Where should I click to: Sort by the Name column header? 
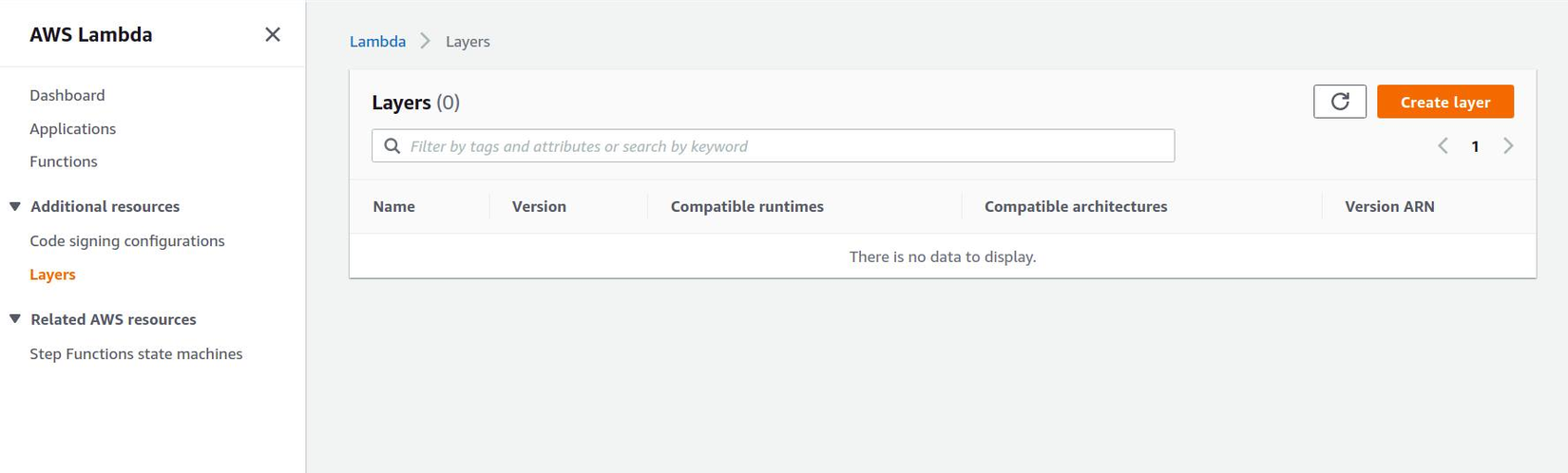coord(393,207)
